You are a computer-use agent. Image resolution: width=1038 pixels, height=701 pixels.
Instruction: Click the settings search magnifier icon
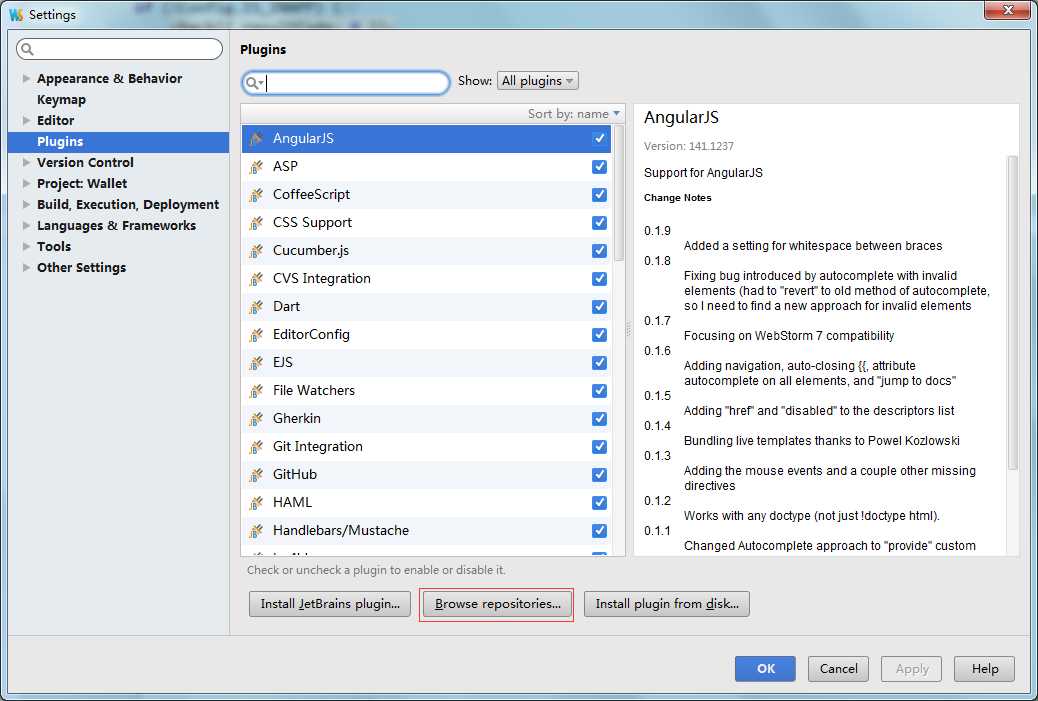[x=28, y=49]
